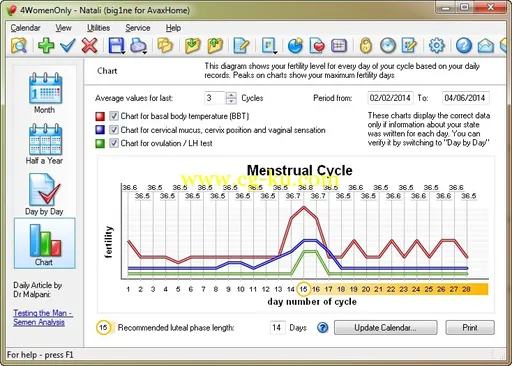
Task: Open the dropdown arrow beside save icon
Action: (x=123, y=52)
